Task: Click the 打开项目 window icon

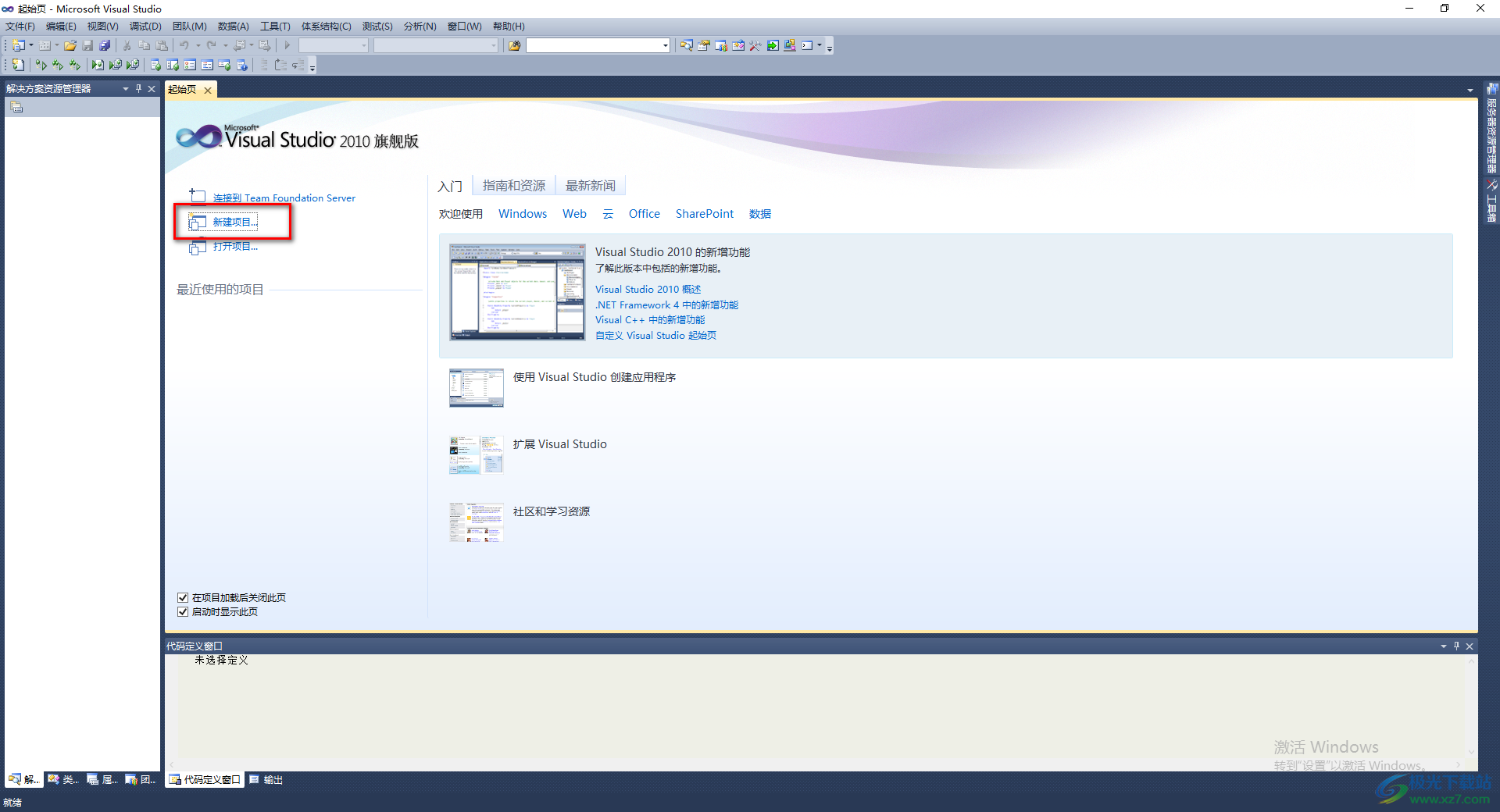Action: click(x=198, y=247)
